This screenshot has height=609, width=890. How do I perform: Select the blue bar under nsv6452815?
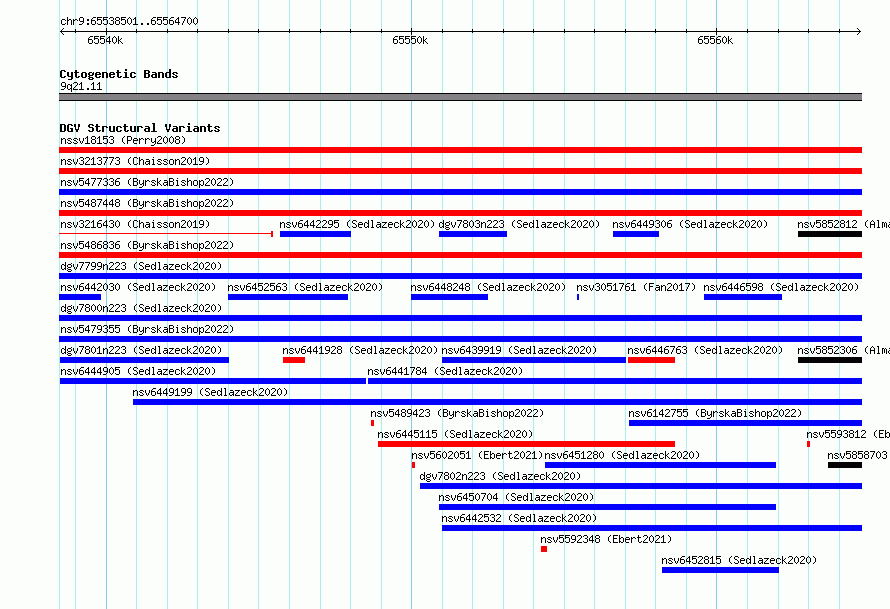(720, 570)
